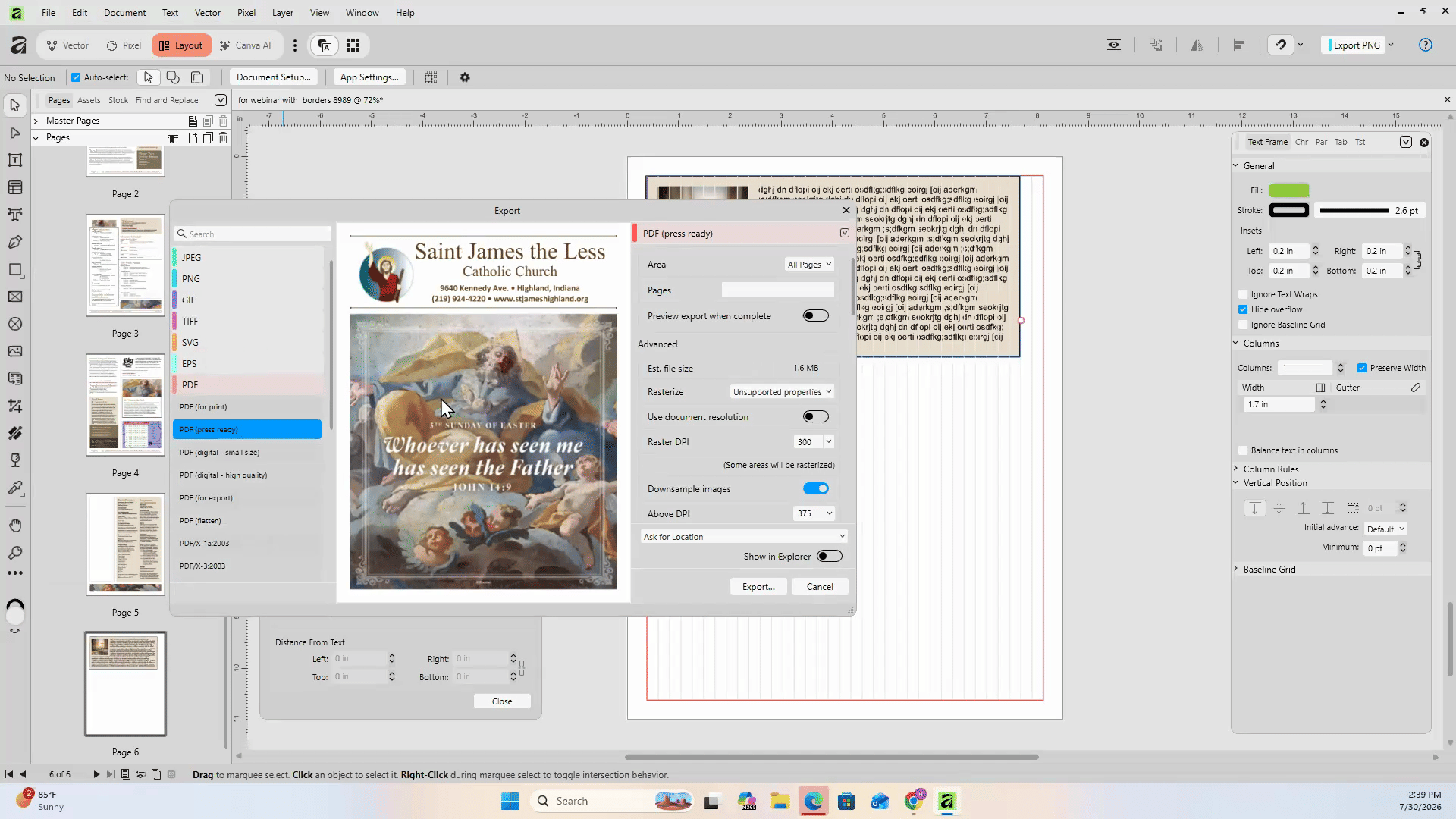
Task: Open the Help question mark icon
Action: click(1426, 45)
